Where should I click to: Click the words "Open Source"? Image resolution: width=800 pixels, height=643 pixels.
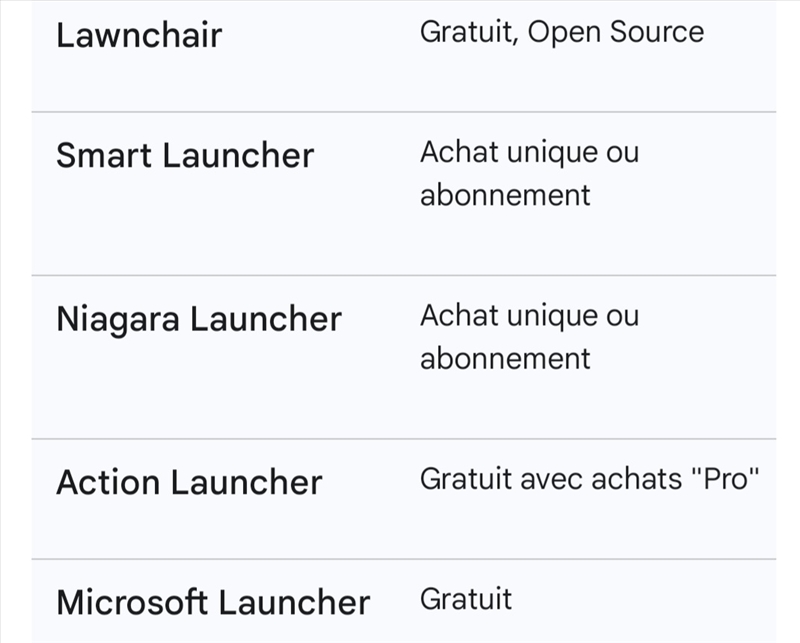[x=616, y=32]
